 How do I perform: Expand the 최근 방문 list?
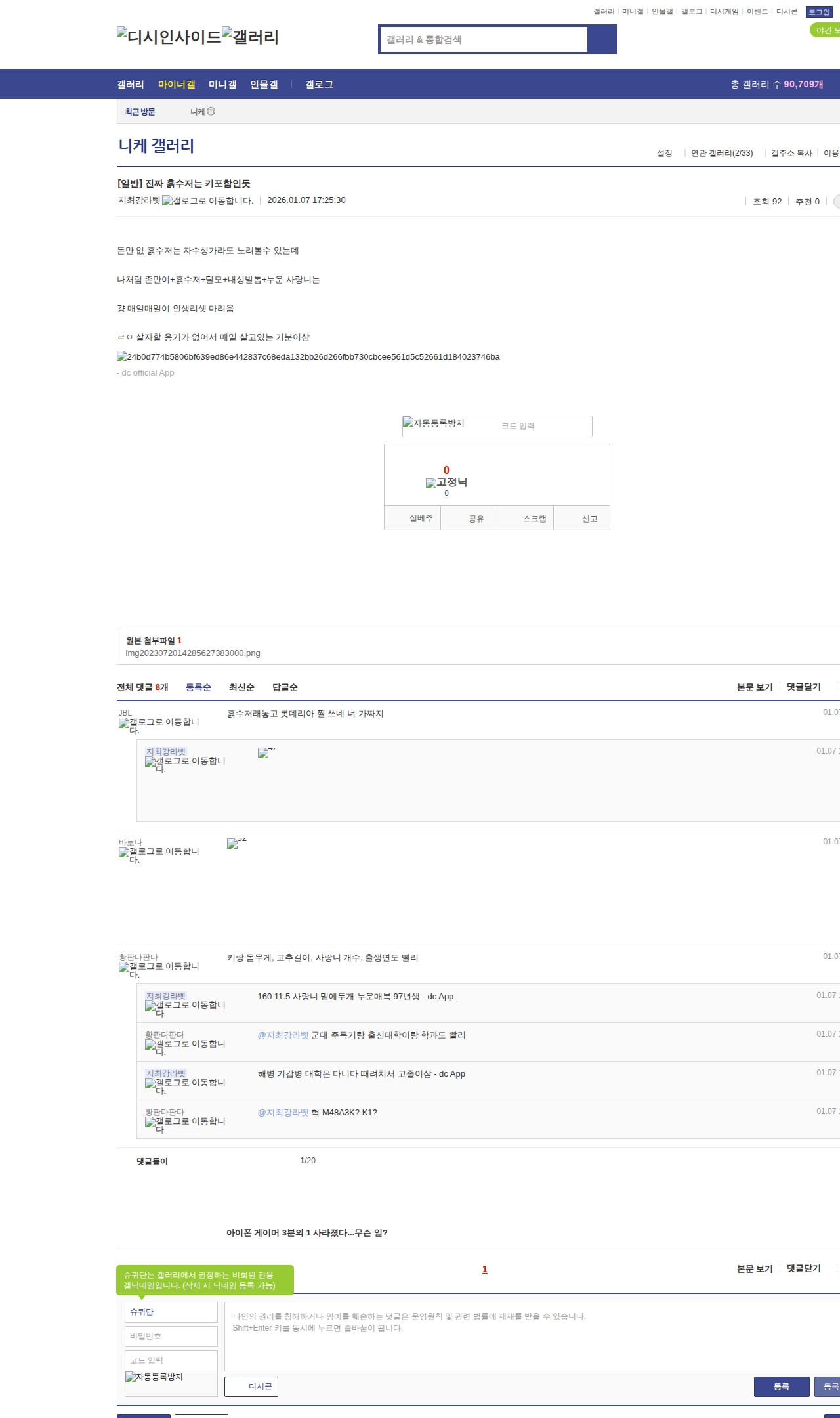point(140,112)
